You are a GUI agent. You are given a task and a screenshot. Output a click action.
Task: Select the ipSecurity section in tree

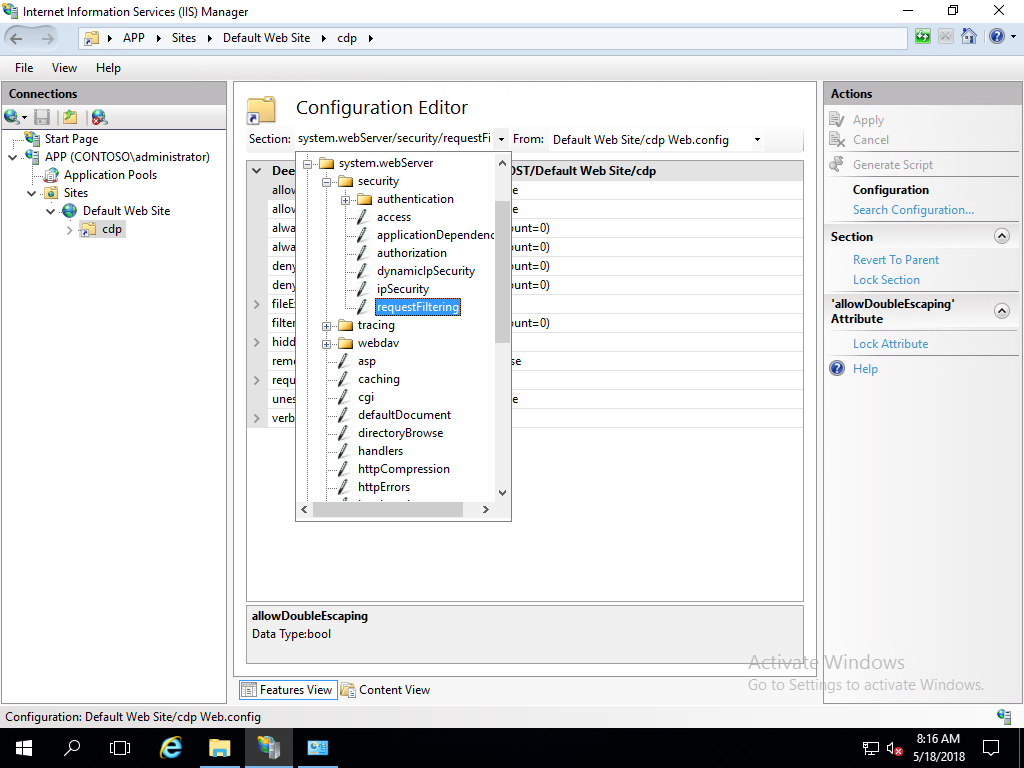(402, 289)
